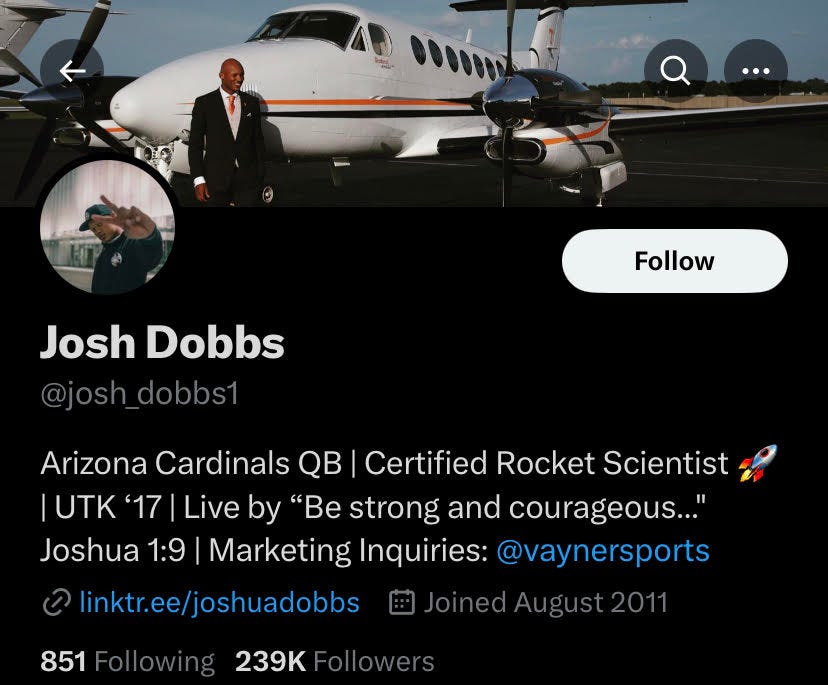
Task: Click the Joined August 2011 text
Action: [x=545, y=603]
